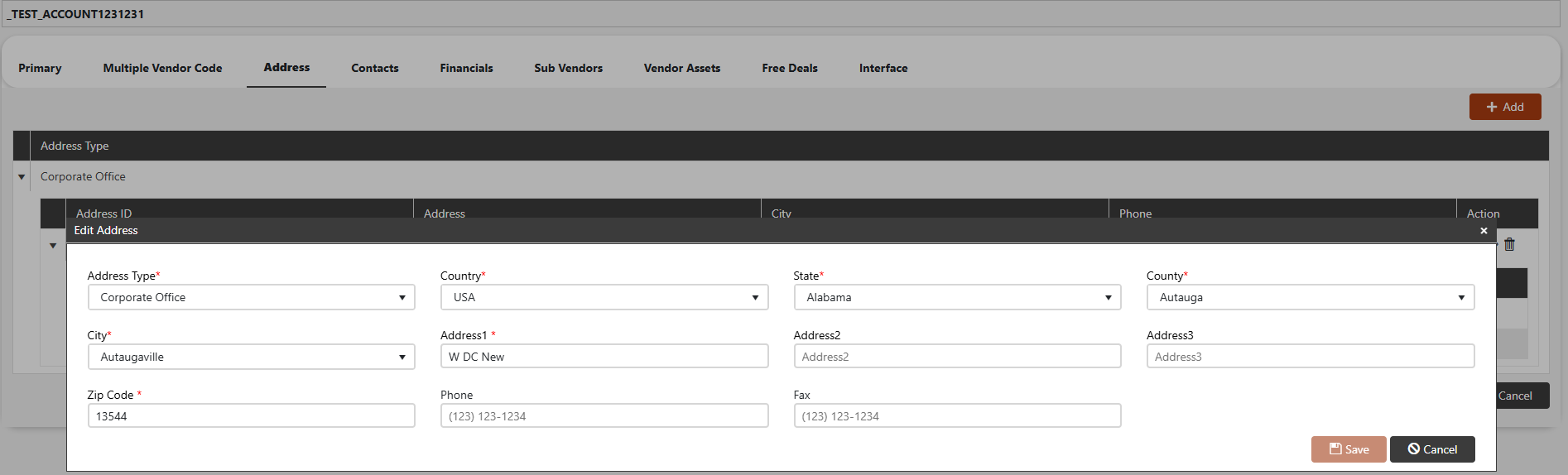Viewport: 1568px width, 475px height.
Task: Click into the Address2 input field
Action: [957, 357]
